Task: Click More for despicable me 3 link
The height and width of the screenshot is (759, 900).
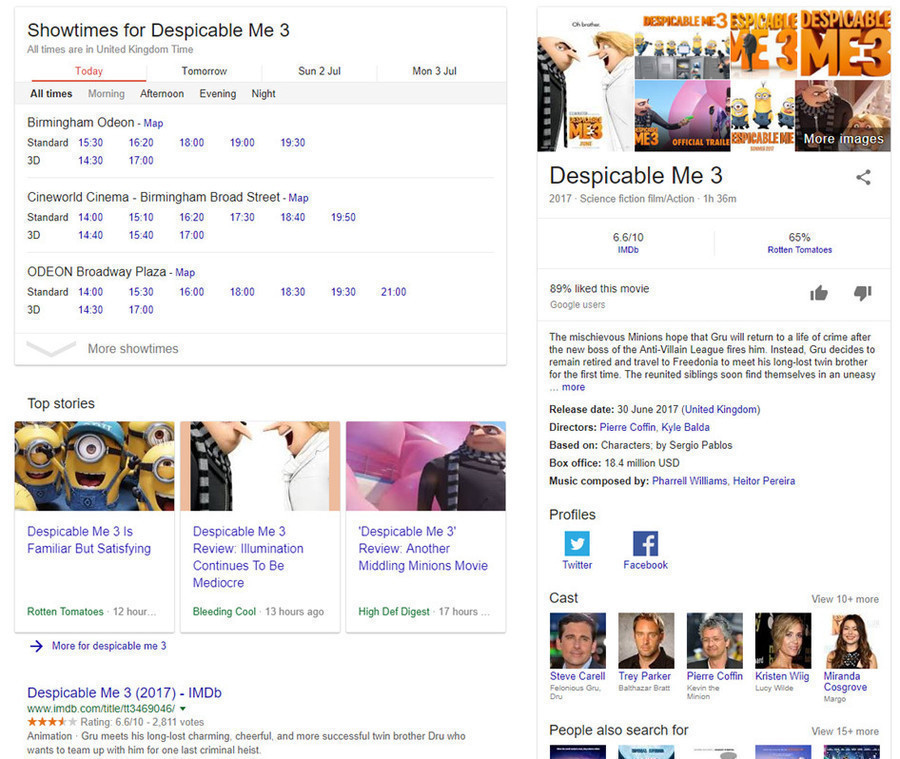Action: [109, 646]
